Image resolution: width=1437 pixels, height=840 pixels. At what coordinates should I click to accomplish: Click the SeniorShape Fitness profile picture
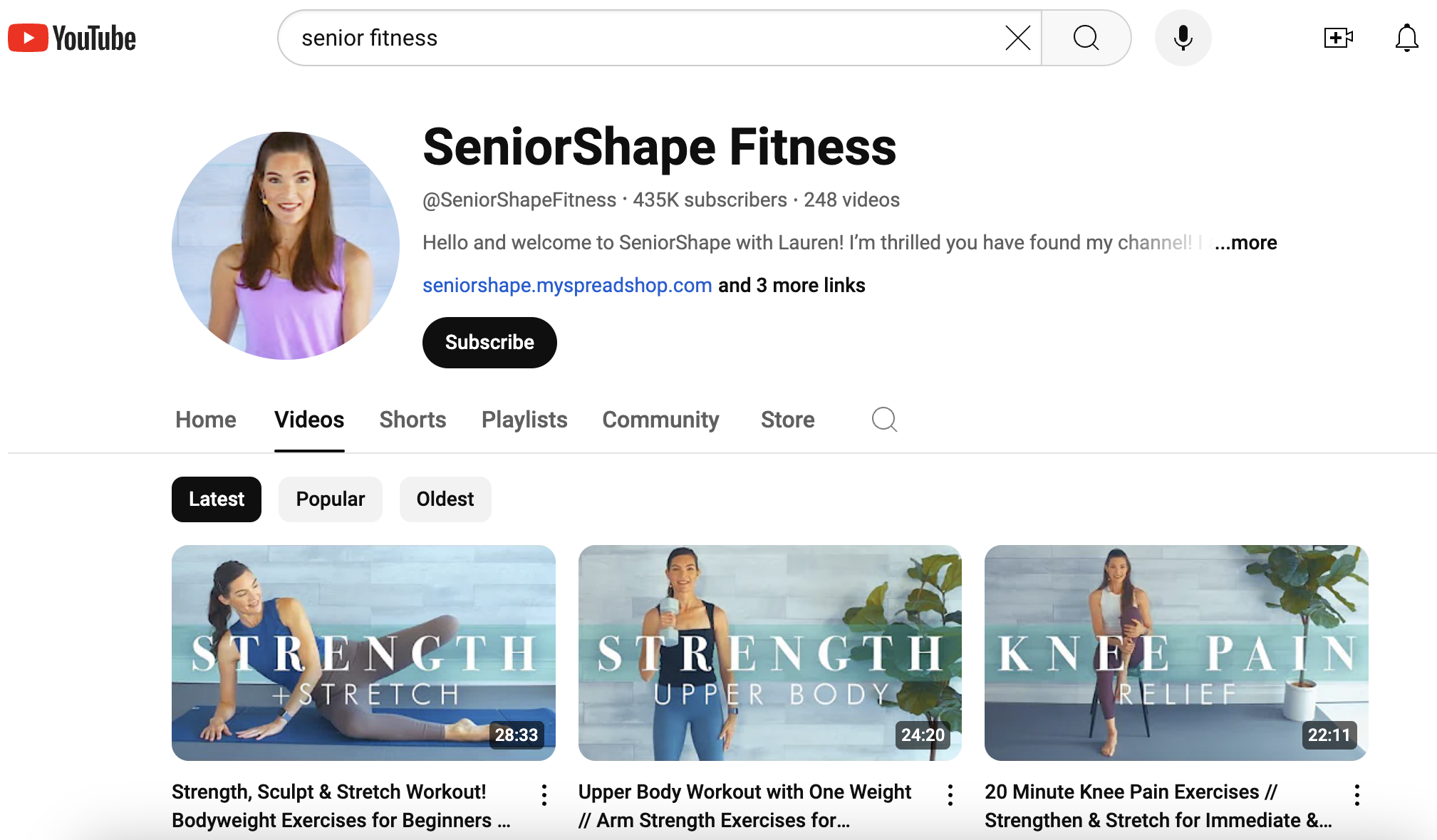[286, 246]
